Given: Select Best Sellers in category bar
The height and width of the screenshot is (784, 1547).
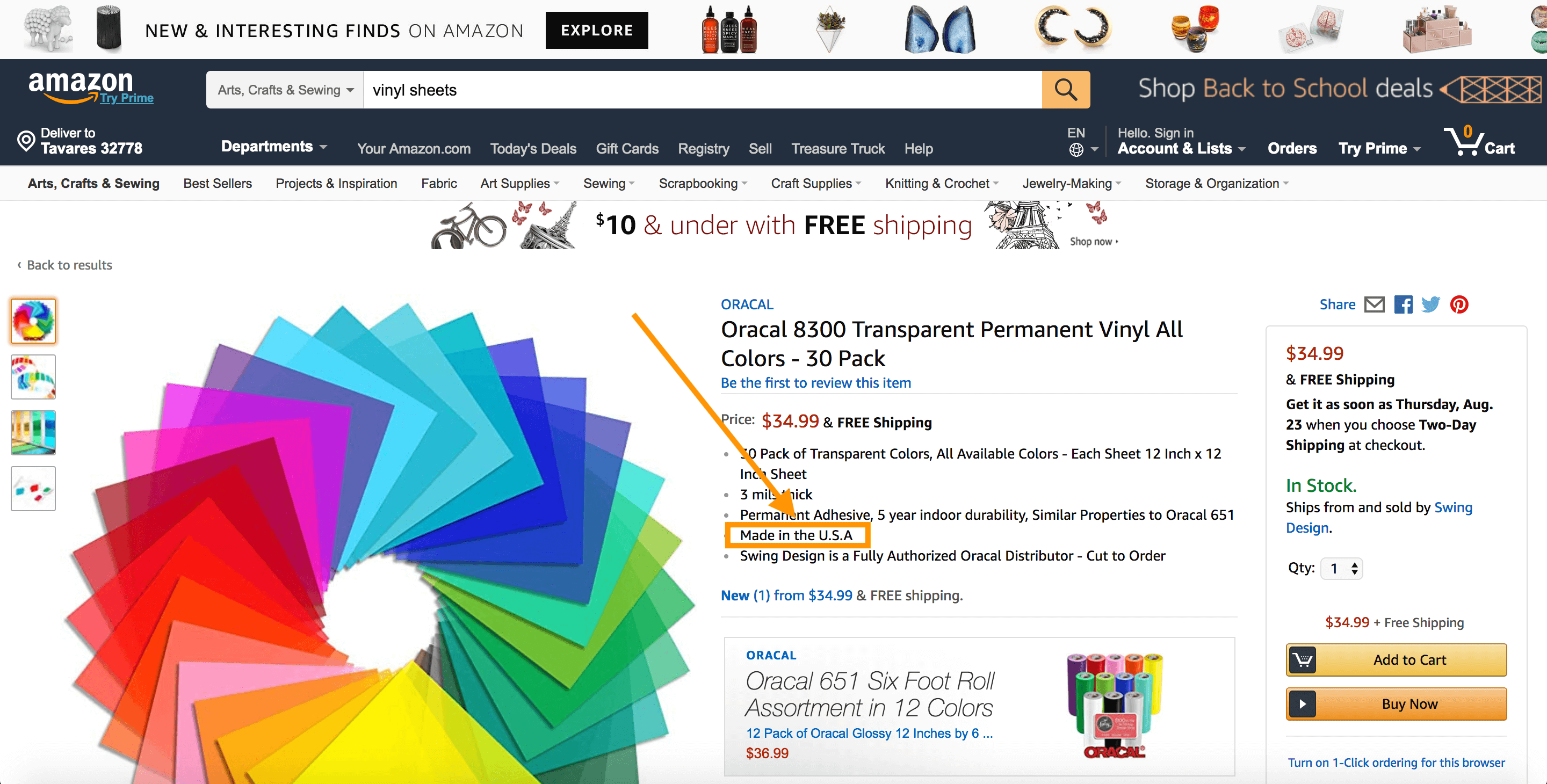Looking at the screenshot, I should (x=218, y=184).
